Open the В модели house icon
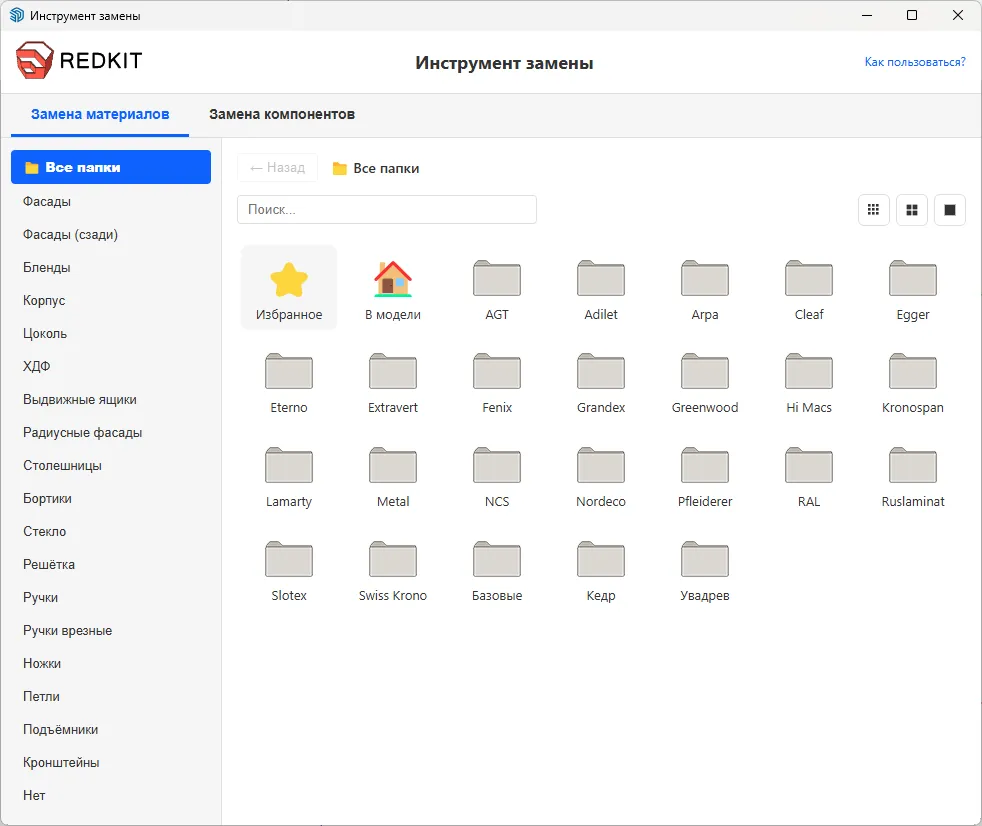Image resolution: width=982 pixels, height=826 pixels. pos(393,288)
